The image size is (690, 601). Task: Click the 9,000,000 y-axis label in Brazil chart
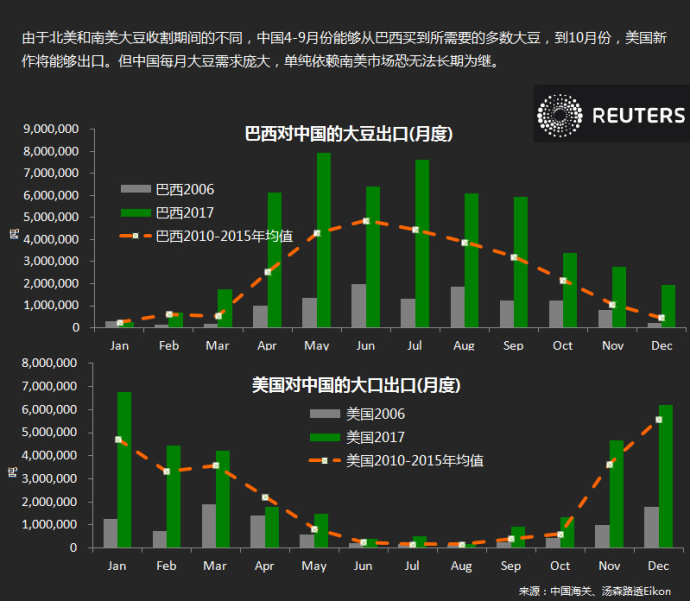coord(50,129)
